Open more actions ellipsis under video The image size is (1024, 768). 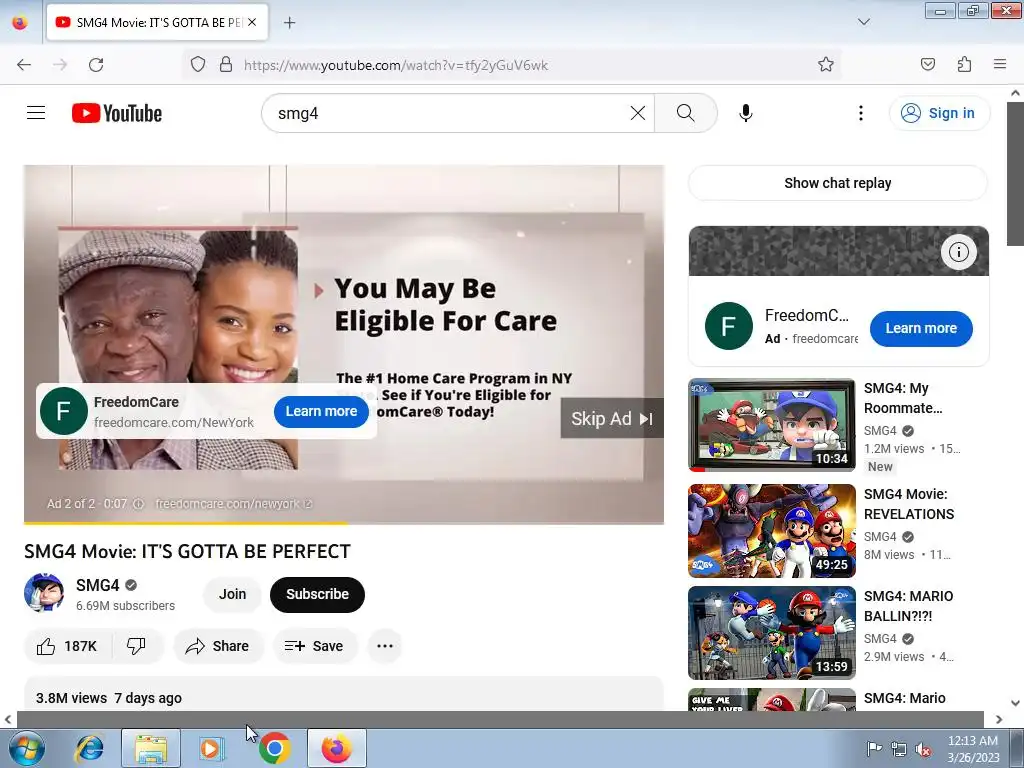click(x=385, y=646)
